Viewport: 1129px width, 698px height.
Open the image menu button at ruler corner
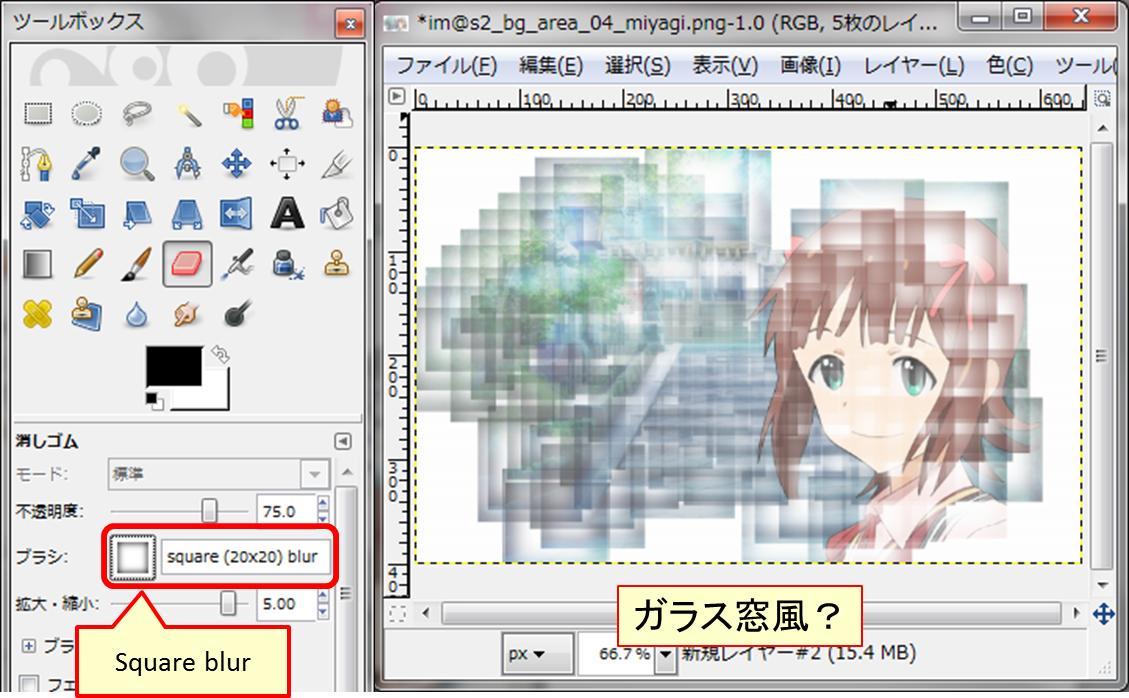click(397, 97)
